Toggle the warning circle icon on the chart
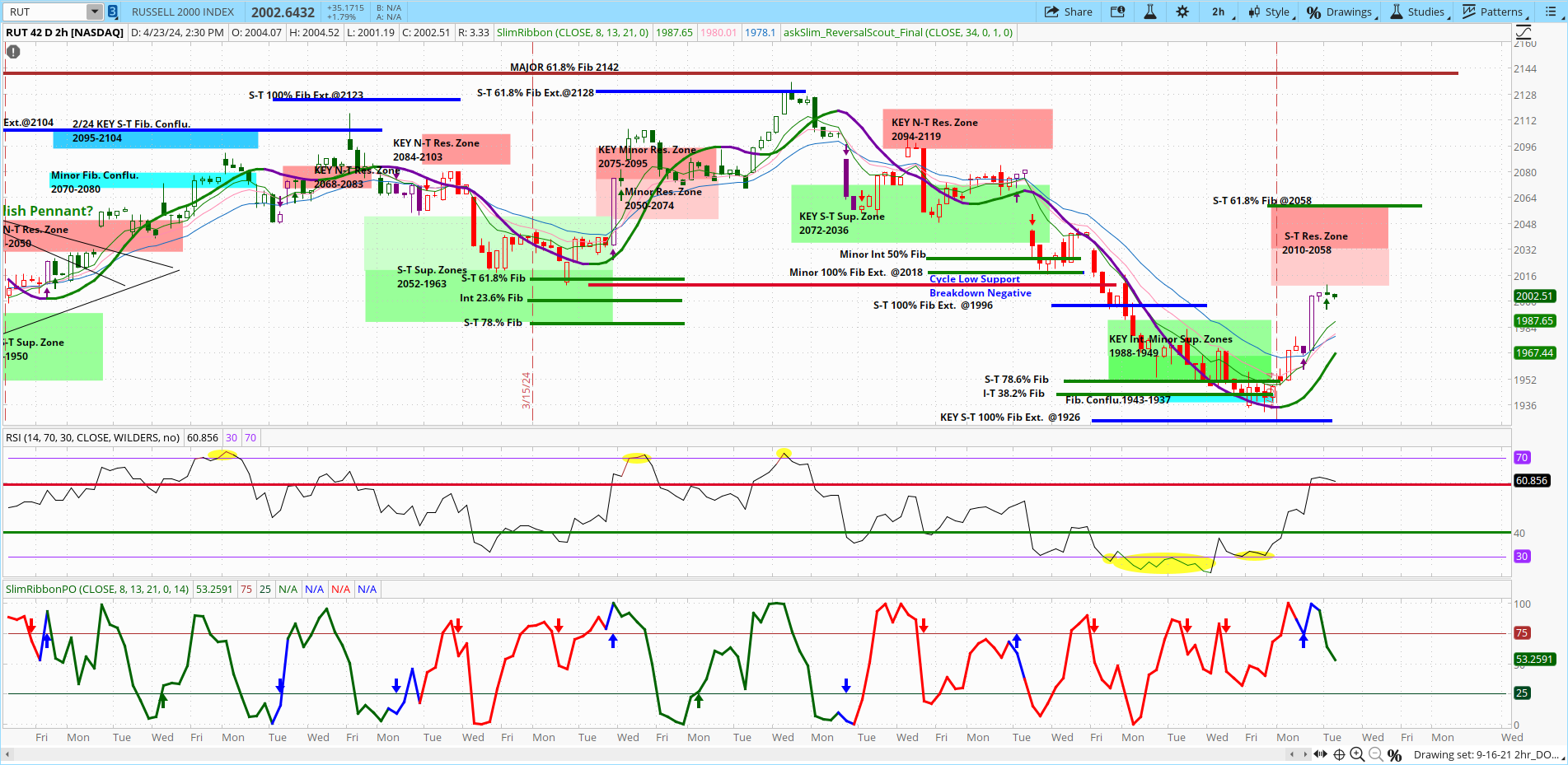 12,51
